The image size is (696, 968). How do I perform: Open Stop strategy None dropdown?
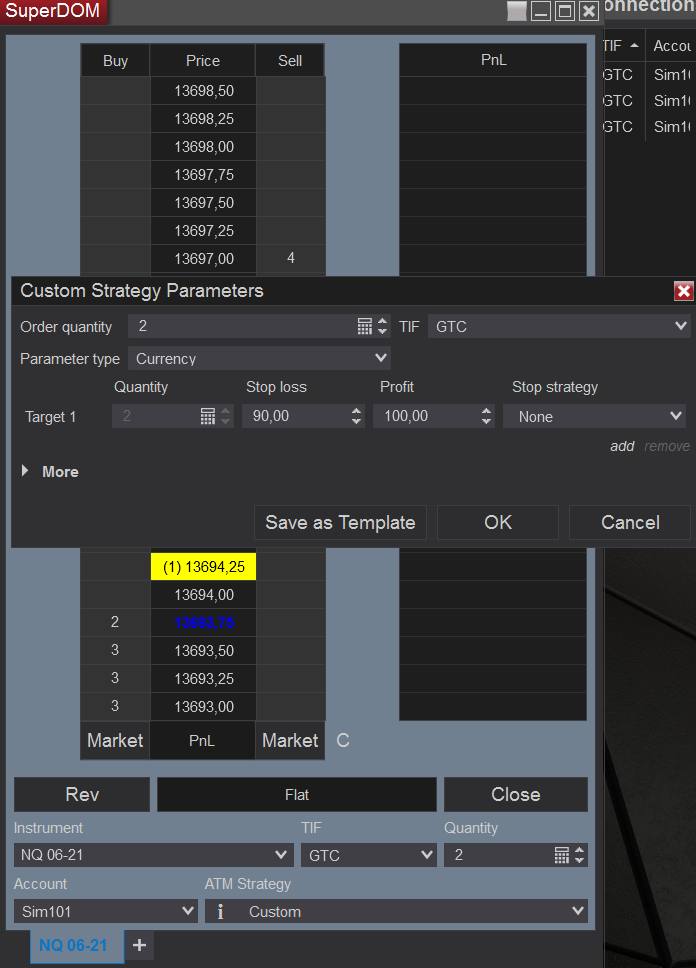[595, 416]
